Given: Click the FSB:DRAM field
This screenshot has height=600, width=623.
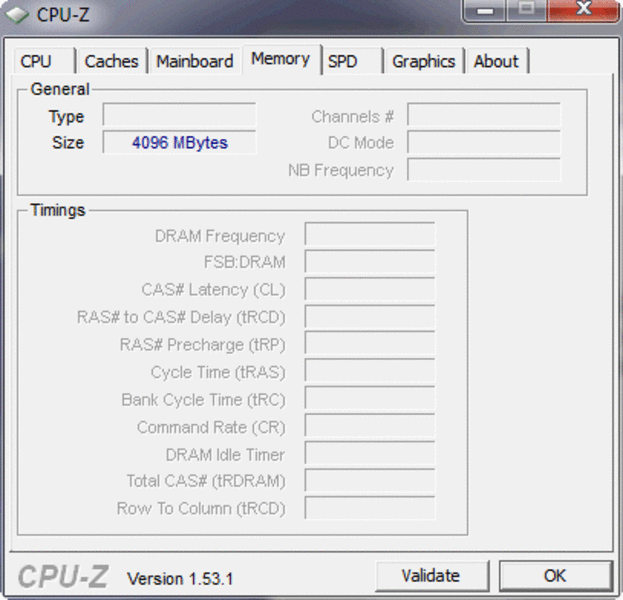Looking at the screenshot, I should 370,261.
